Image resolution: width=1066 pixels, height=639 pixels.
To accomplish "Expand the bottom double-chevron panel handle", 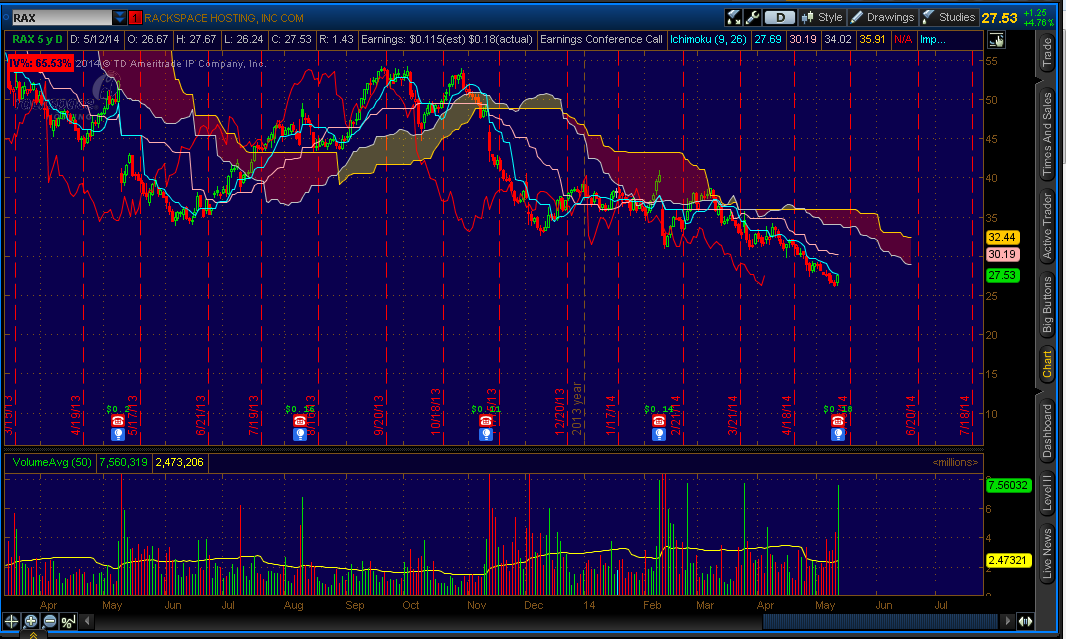I will (x=33, y=635).
